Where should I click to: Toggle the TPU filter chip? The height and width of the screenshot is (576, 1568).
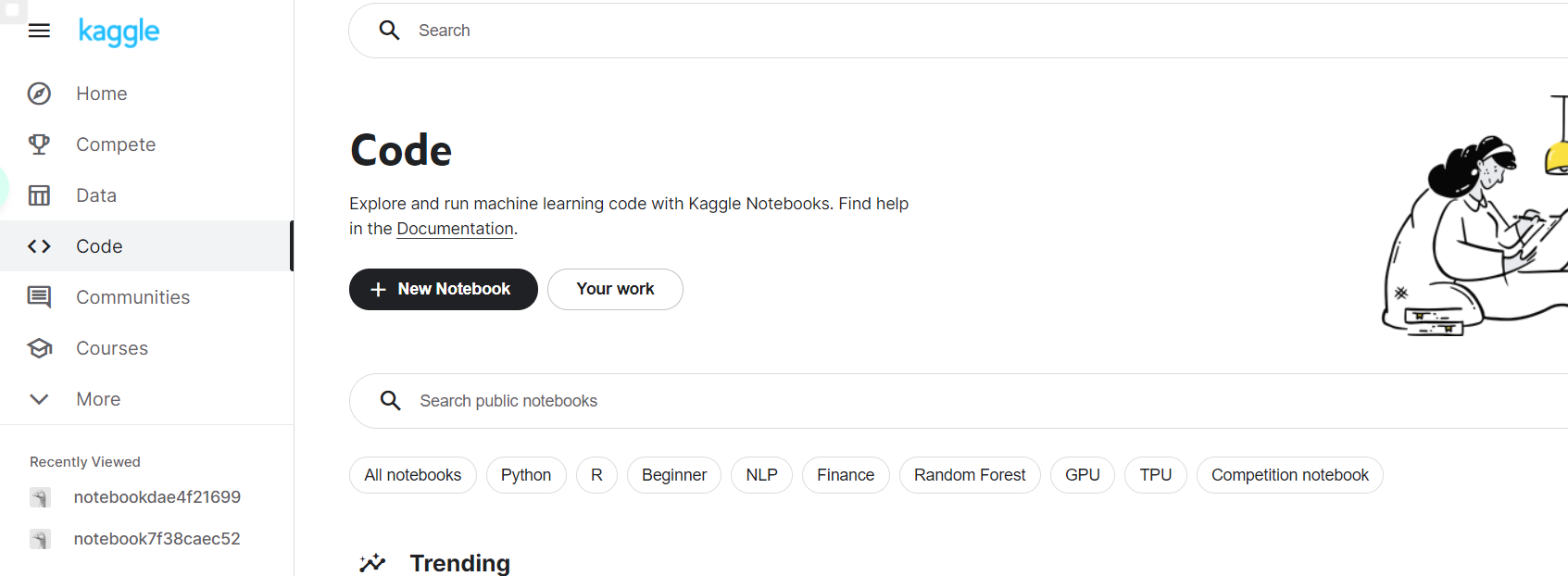coord(1156,475)
